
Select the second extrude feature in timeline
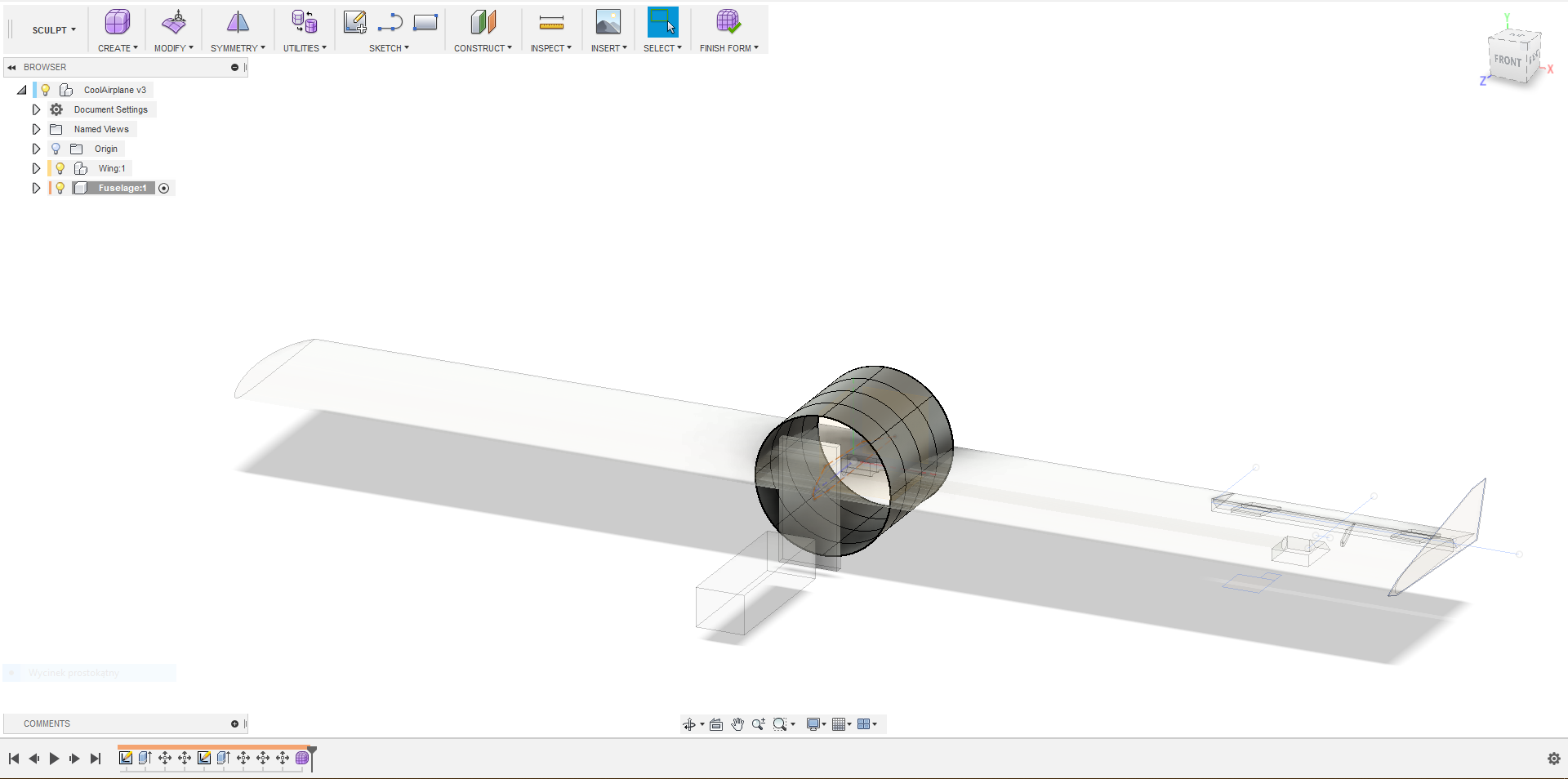[x=224, y=758]
